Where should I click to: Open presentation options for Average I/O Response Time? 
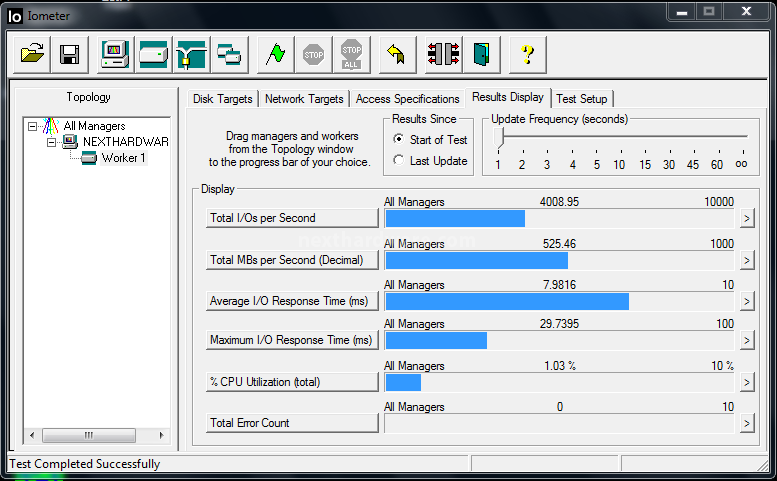(x=747, y=302)
